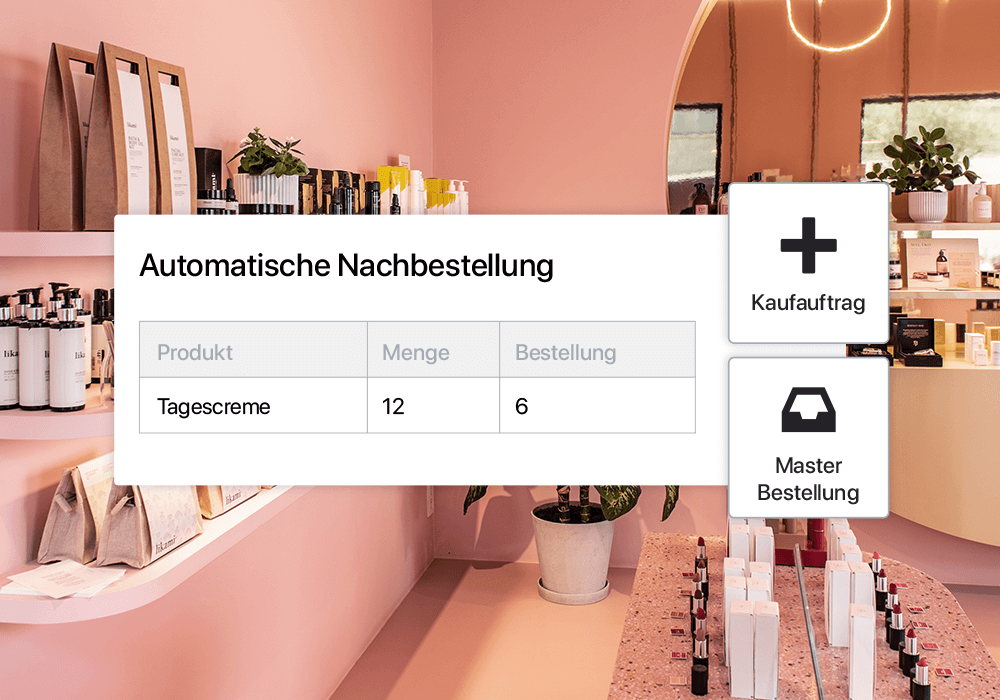Click the white pump bottles on left shelf
The height and width of the screenshot is (700, 1000).
click(46, 347)
